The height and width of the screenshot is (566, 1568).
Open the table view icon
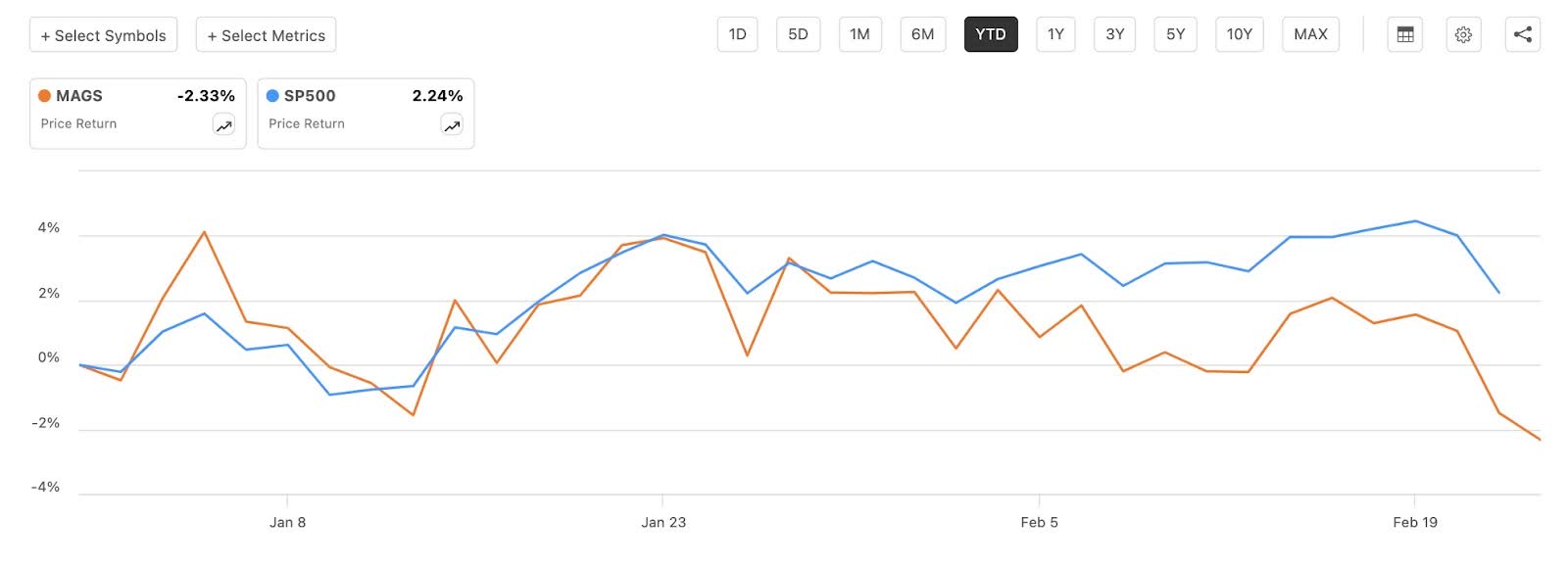pyautogui.click(x=1404, y=33)
